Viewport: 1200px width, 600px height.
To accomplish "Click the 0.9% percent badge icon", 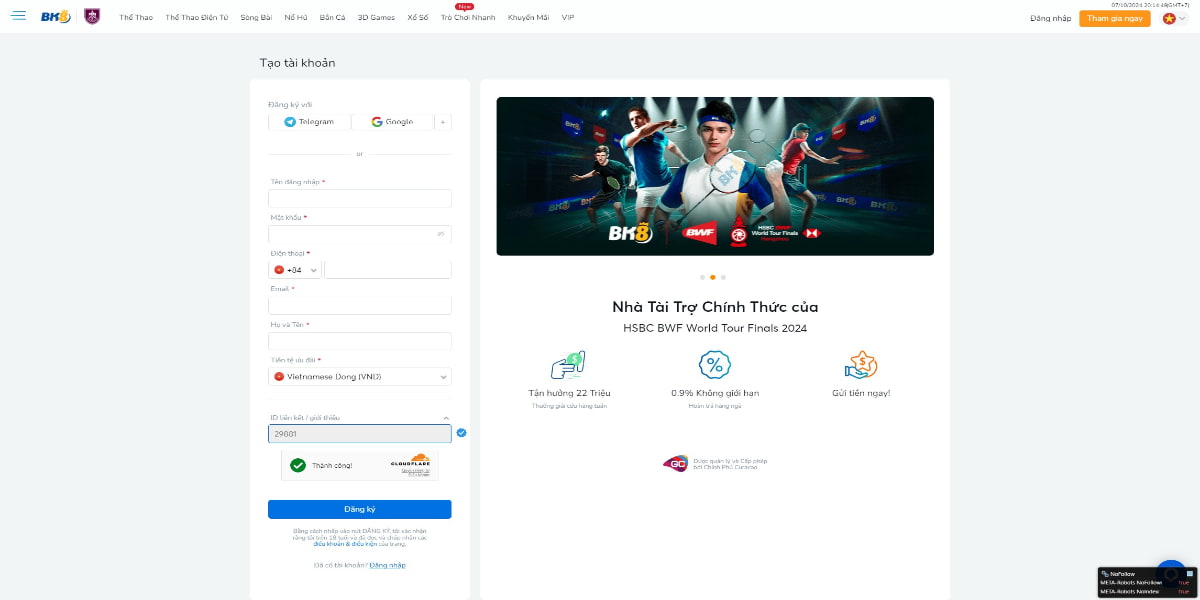I will click(714, 365).
